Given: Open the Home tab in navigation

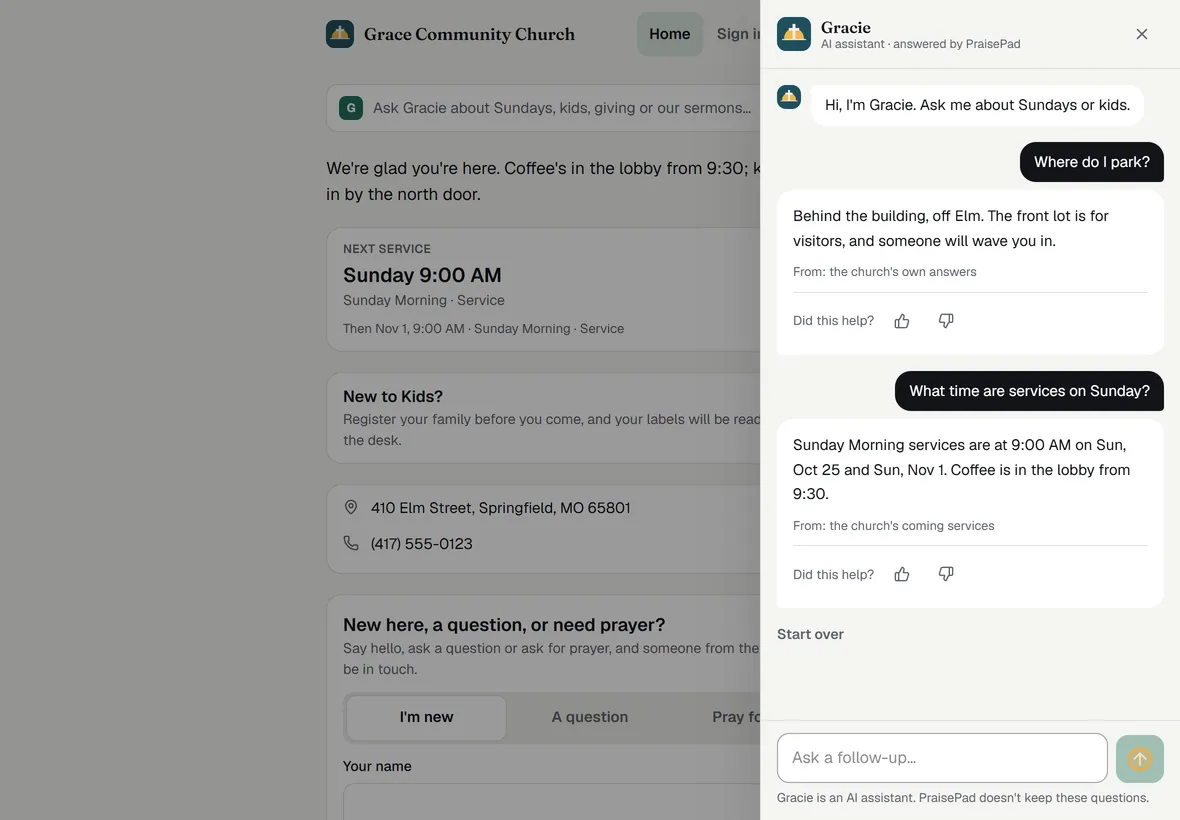Looking at the screenshot, I should click(670, 34).
